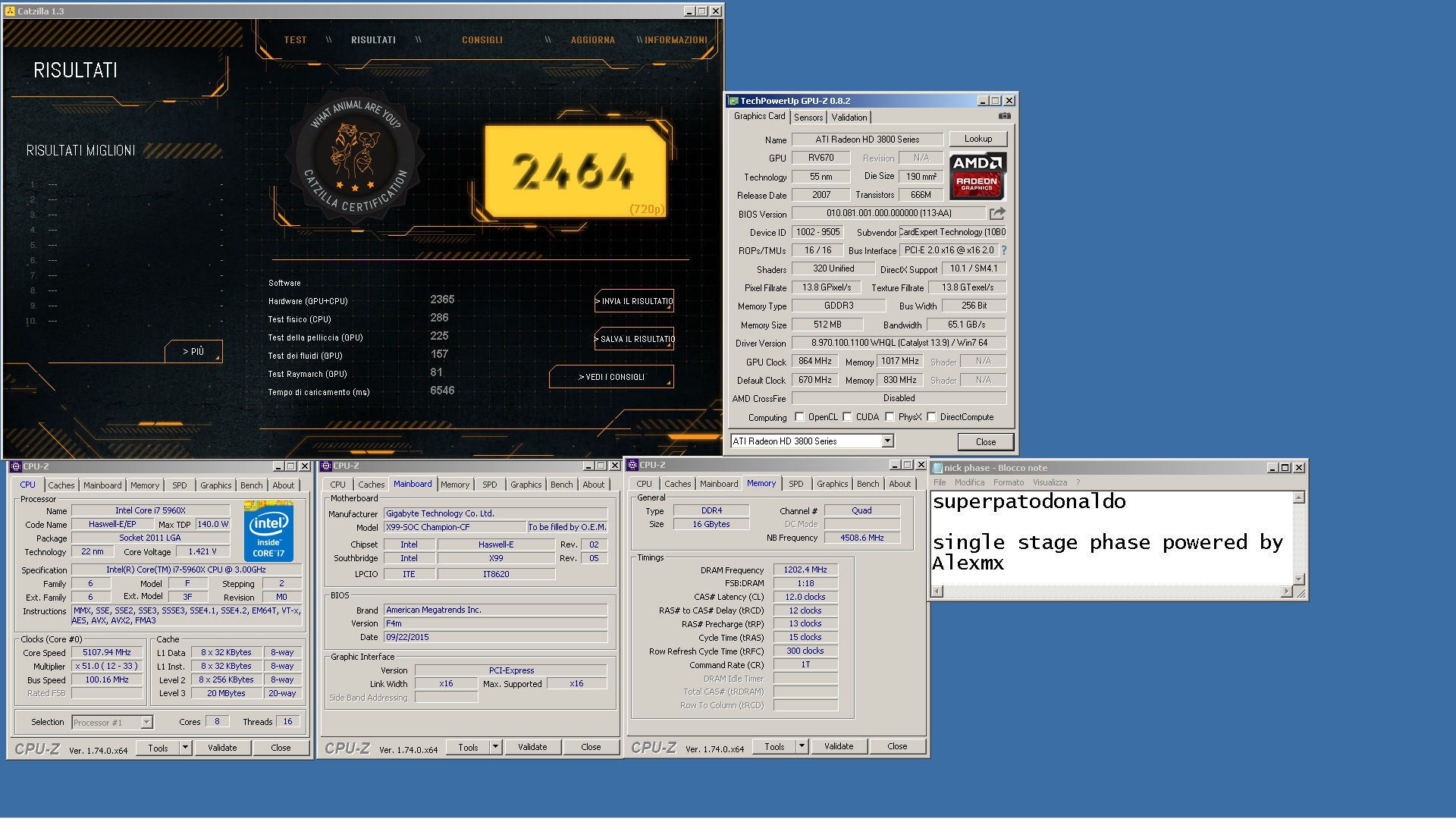
Task: Open the AGGIORNA tab in Catzilla
Action: pos(593,40)
